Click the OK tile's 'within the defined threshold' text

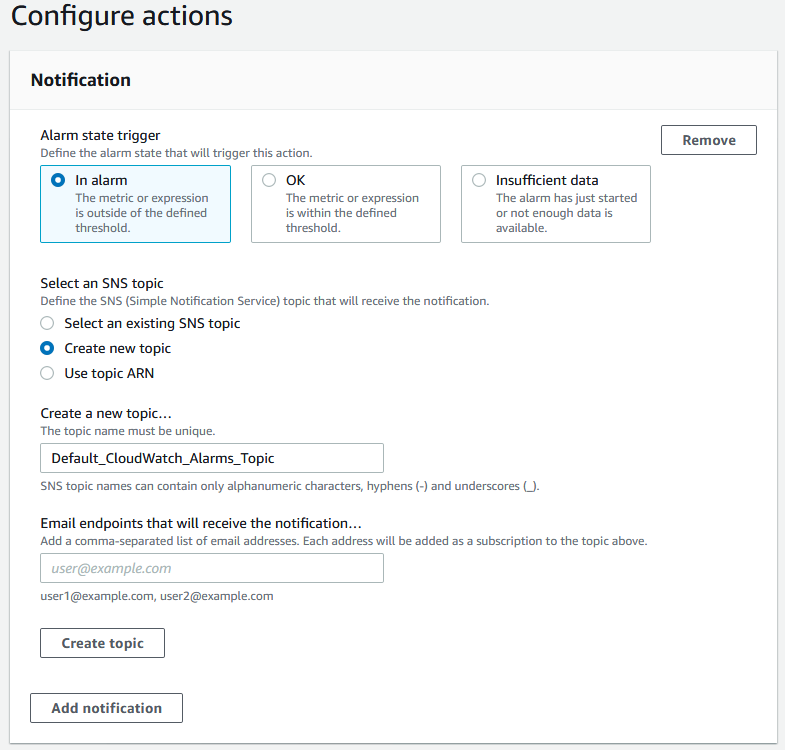click(x=352, y=213)
